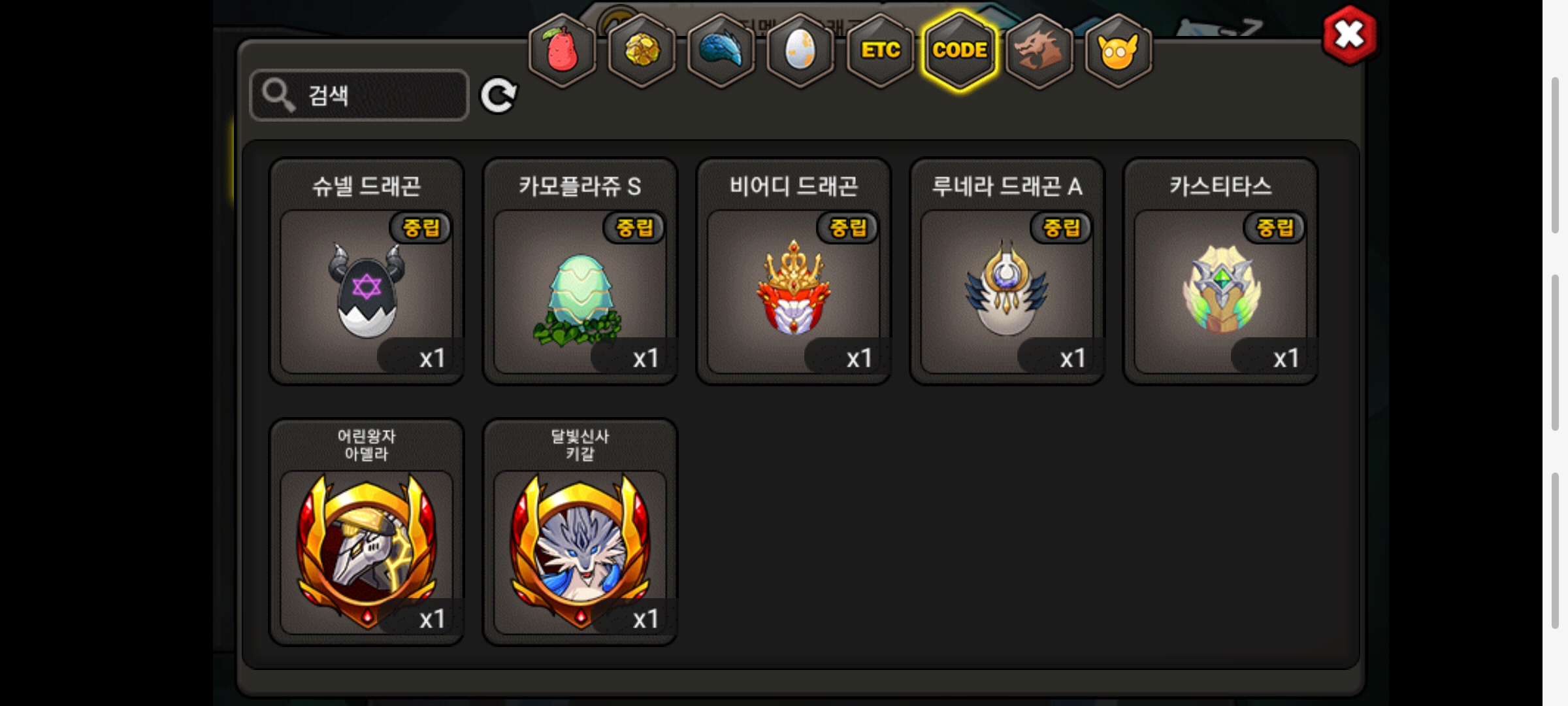The width and height of the screenshot is (1568, 706).
Task: Select the gold nugget category icon
Action: click(x=642, y=51)
